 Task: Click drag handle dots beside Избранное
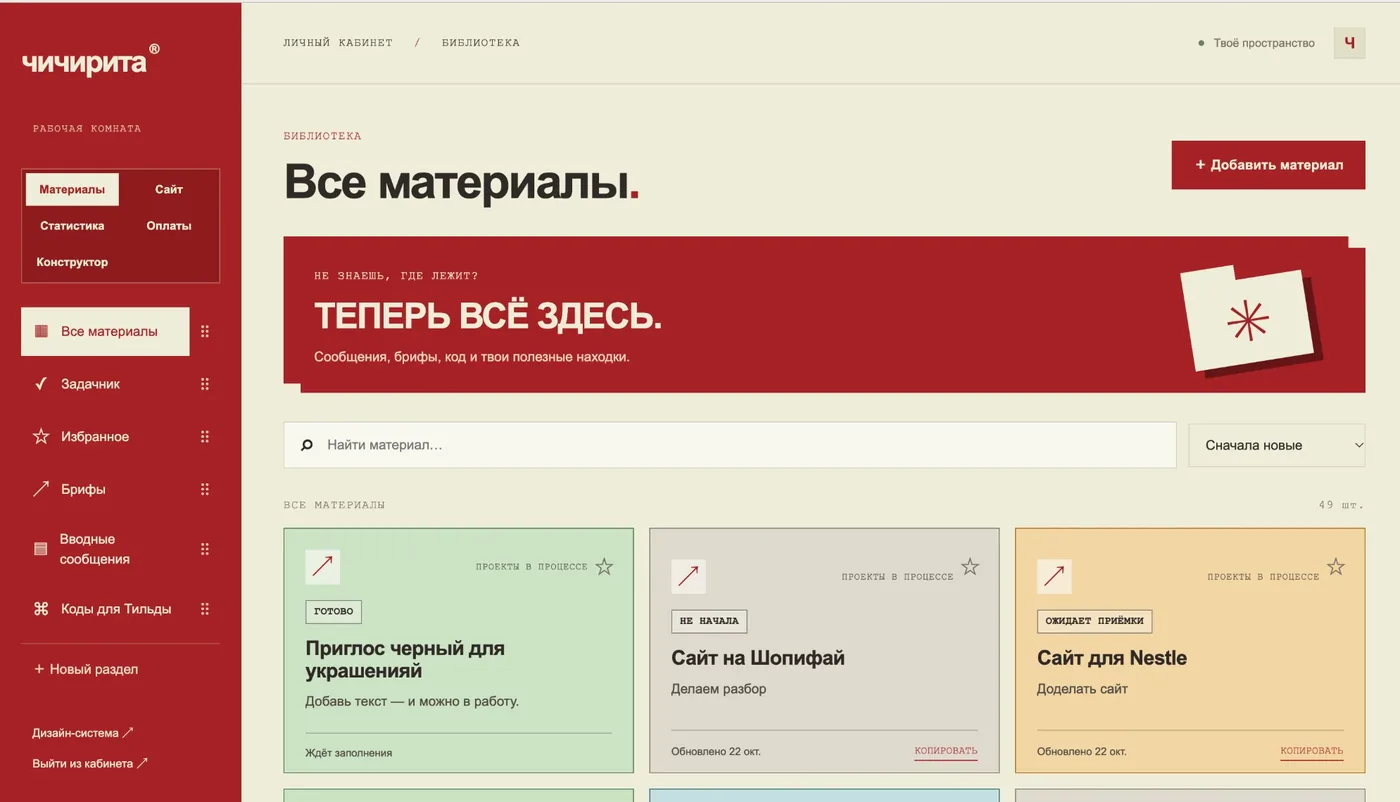pyautogui.click(x=205, y=437)
